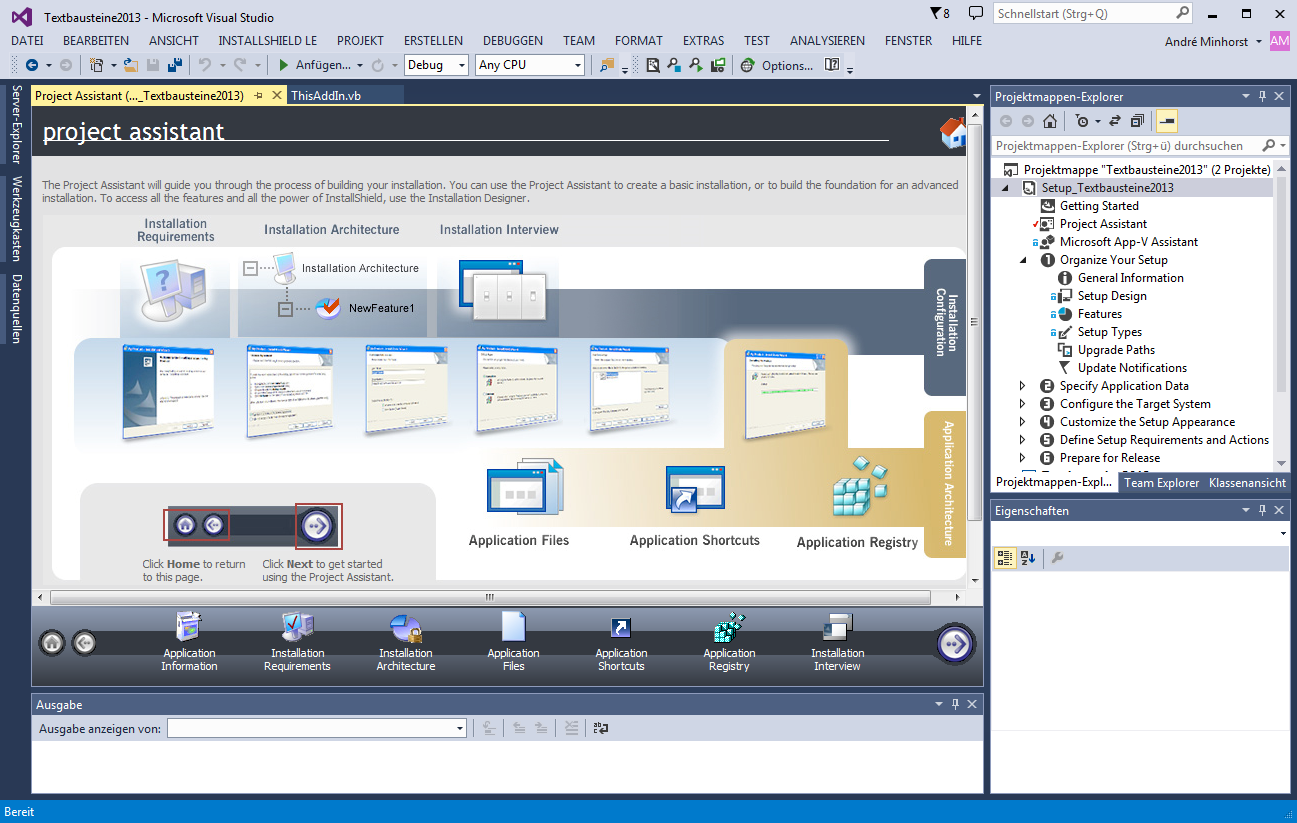This screenshot has height=823, width=1297.
Task: Click the Application Files icon in the diagram
Action: (x=525, y=487)
